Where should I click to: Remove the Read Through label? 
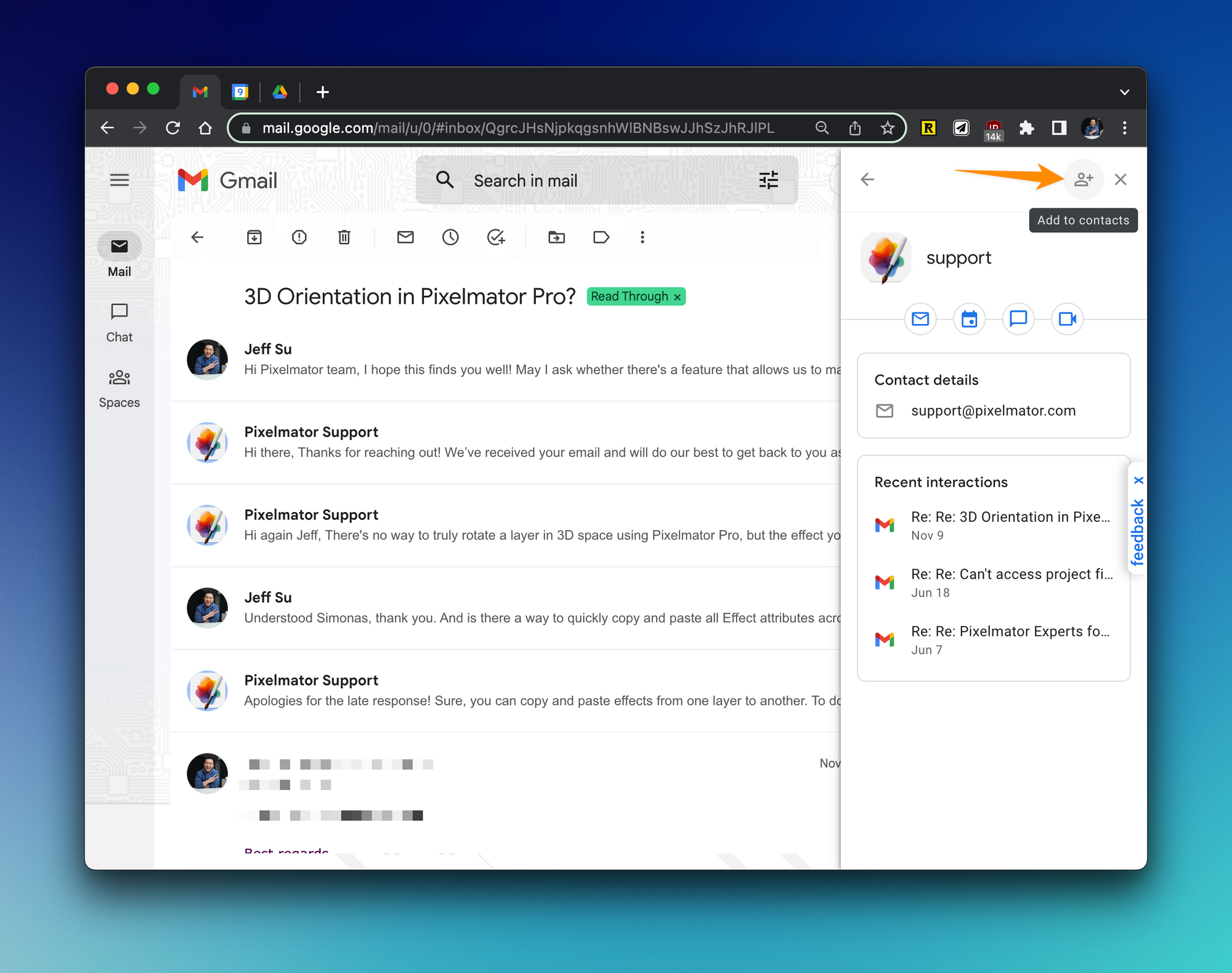tap(677, 297)
